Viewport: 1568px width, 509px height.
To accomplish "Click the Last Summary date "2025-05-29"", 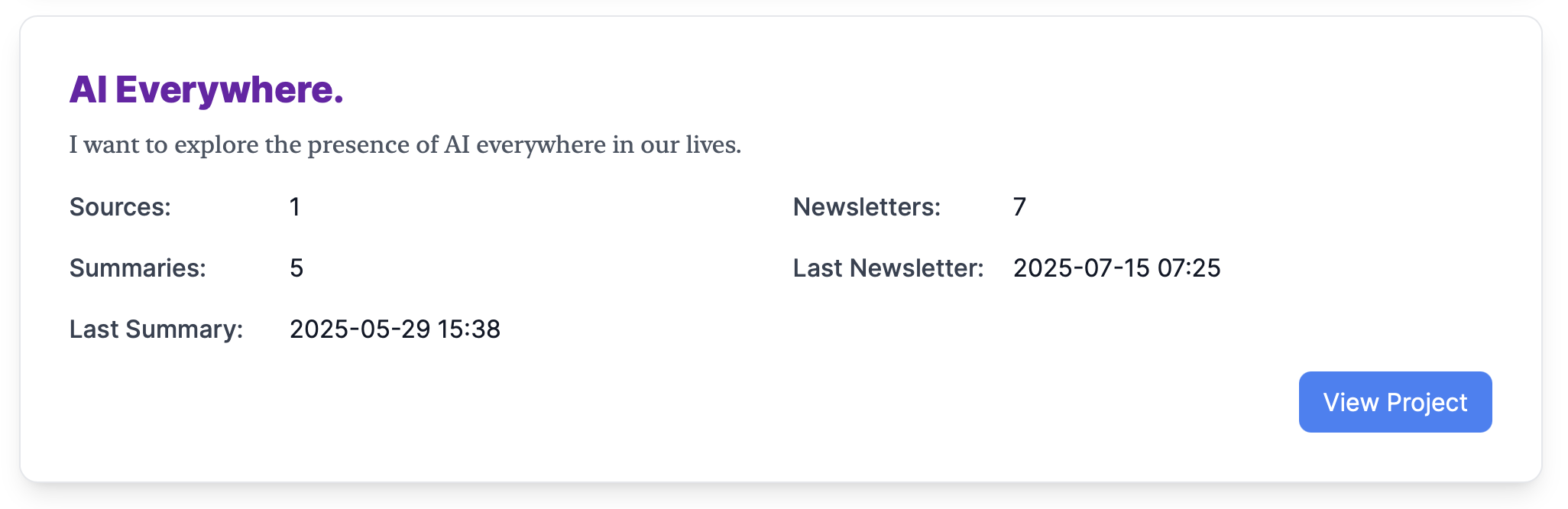I will (360, 329).
